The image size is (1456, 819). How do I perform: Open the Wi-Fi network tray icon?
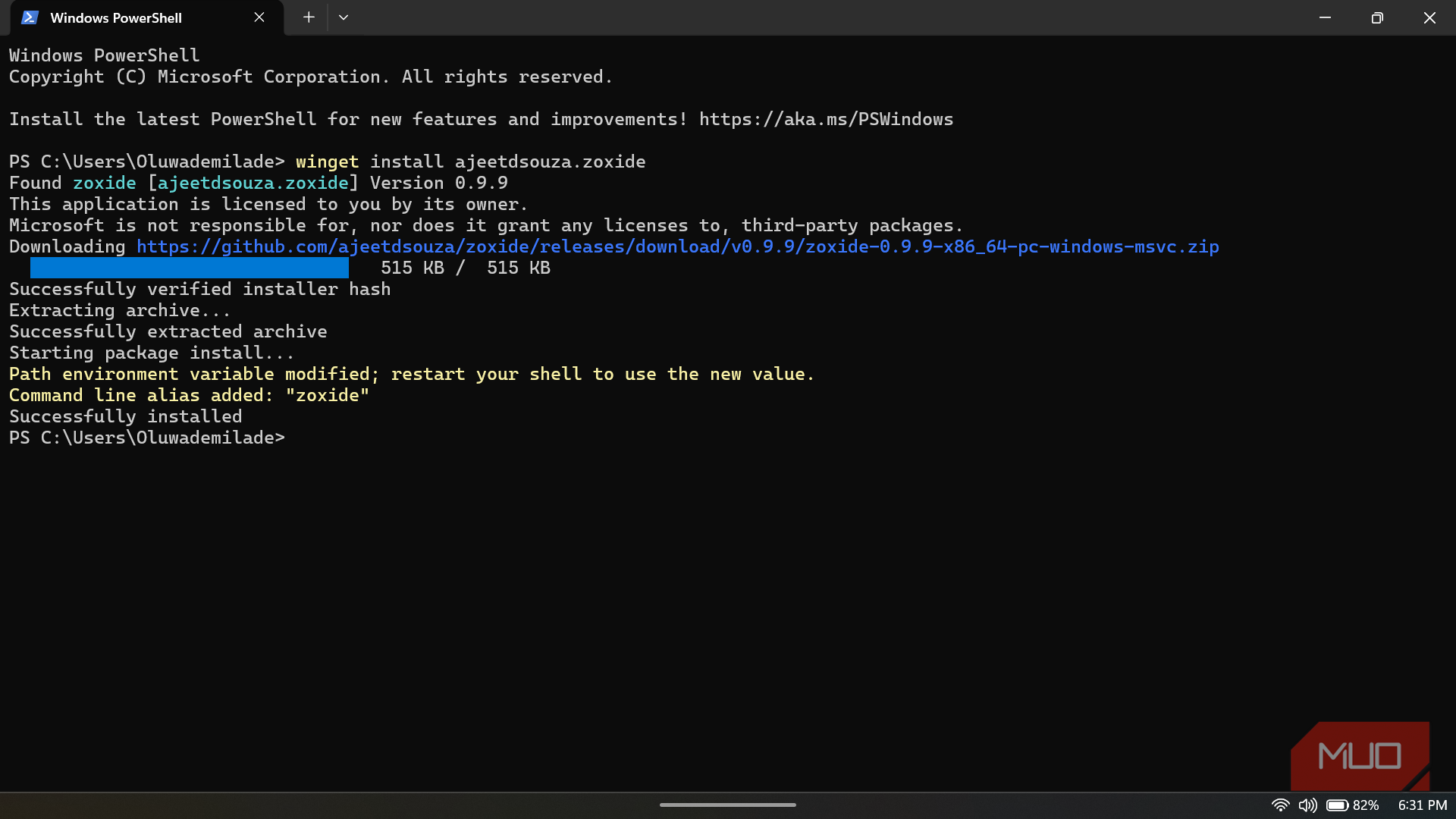tap(1280, 805)
